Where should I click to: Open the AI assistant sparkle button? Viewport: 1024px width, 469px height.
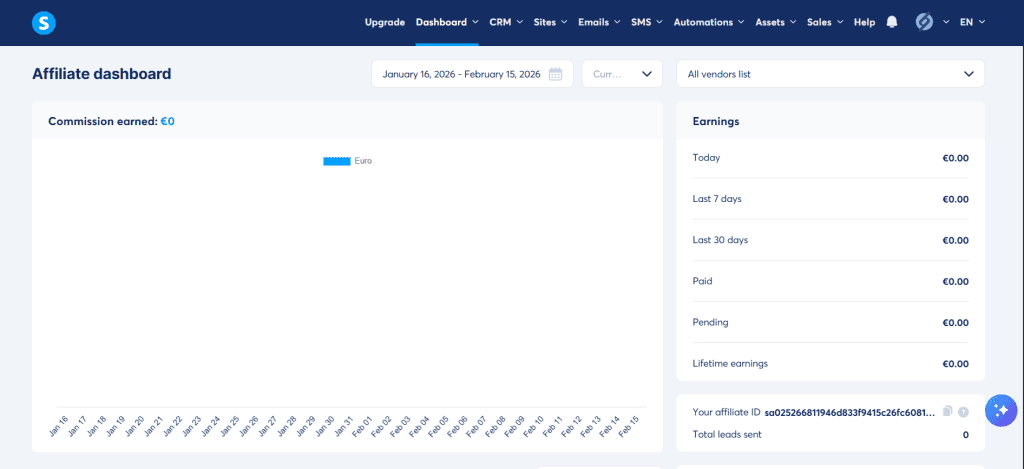(x=1001, y=411)
